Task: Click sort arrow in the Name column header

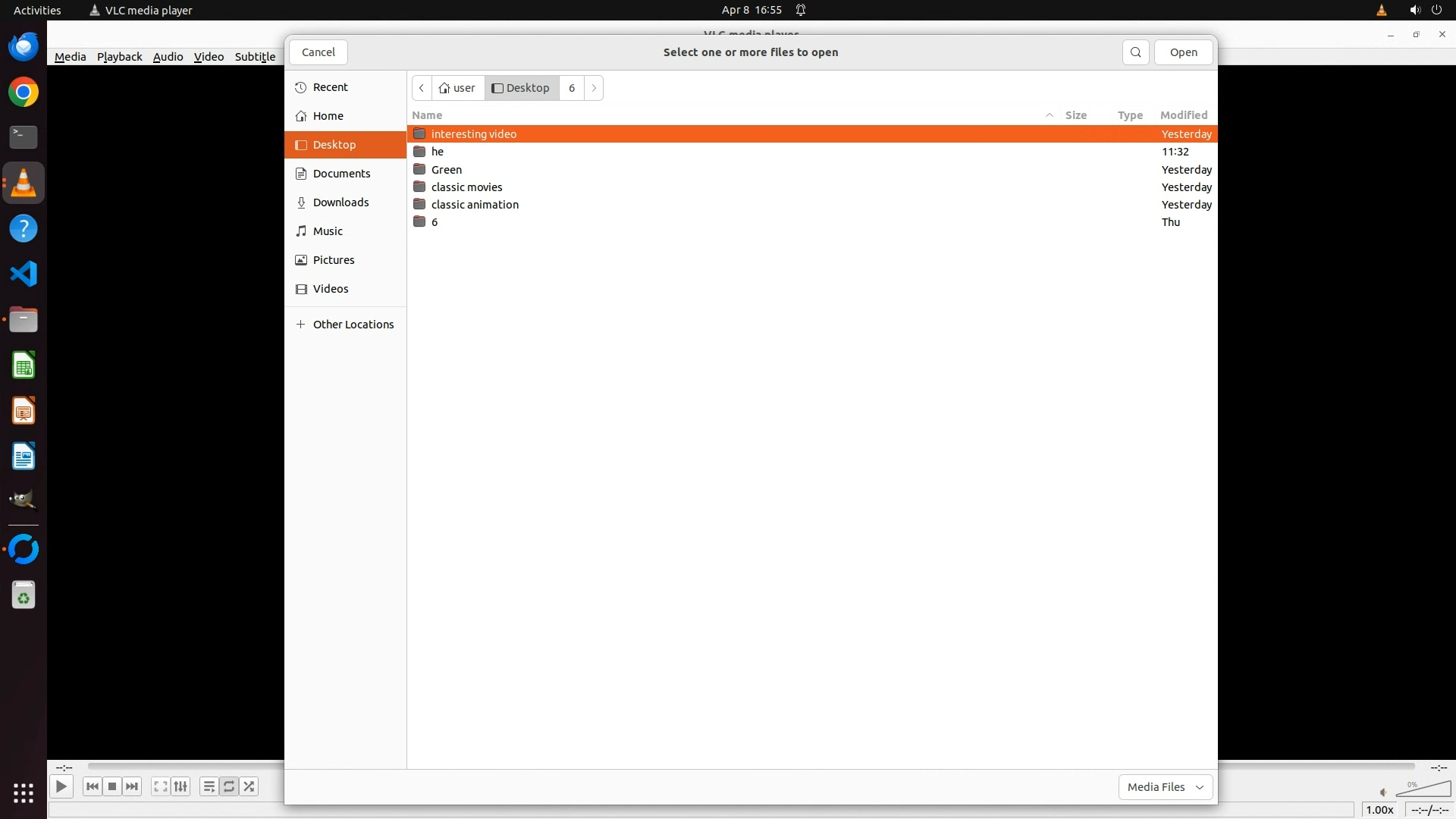Action: (x=1050, y=115)
